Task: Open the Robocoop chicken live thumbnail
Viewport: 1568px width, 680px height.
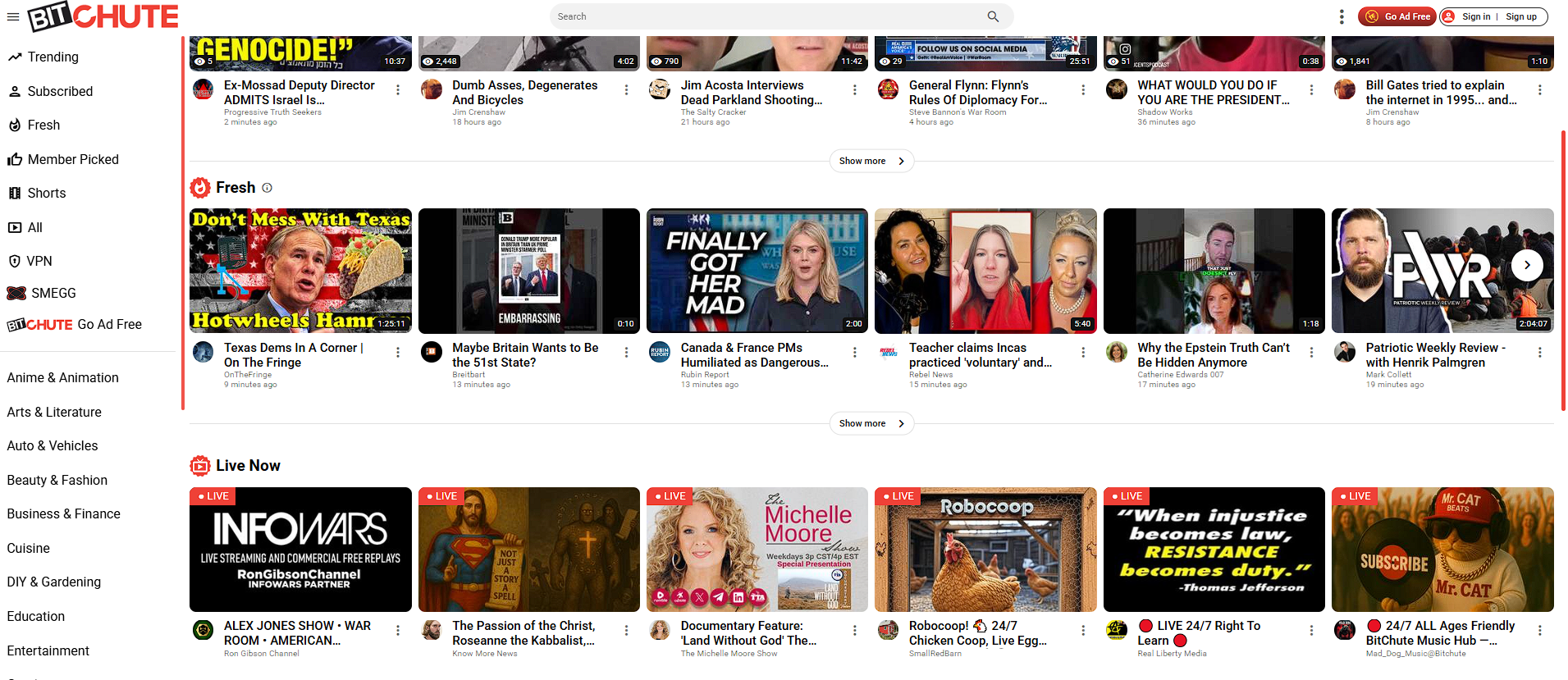Action: click(x=985, y=550)
